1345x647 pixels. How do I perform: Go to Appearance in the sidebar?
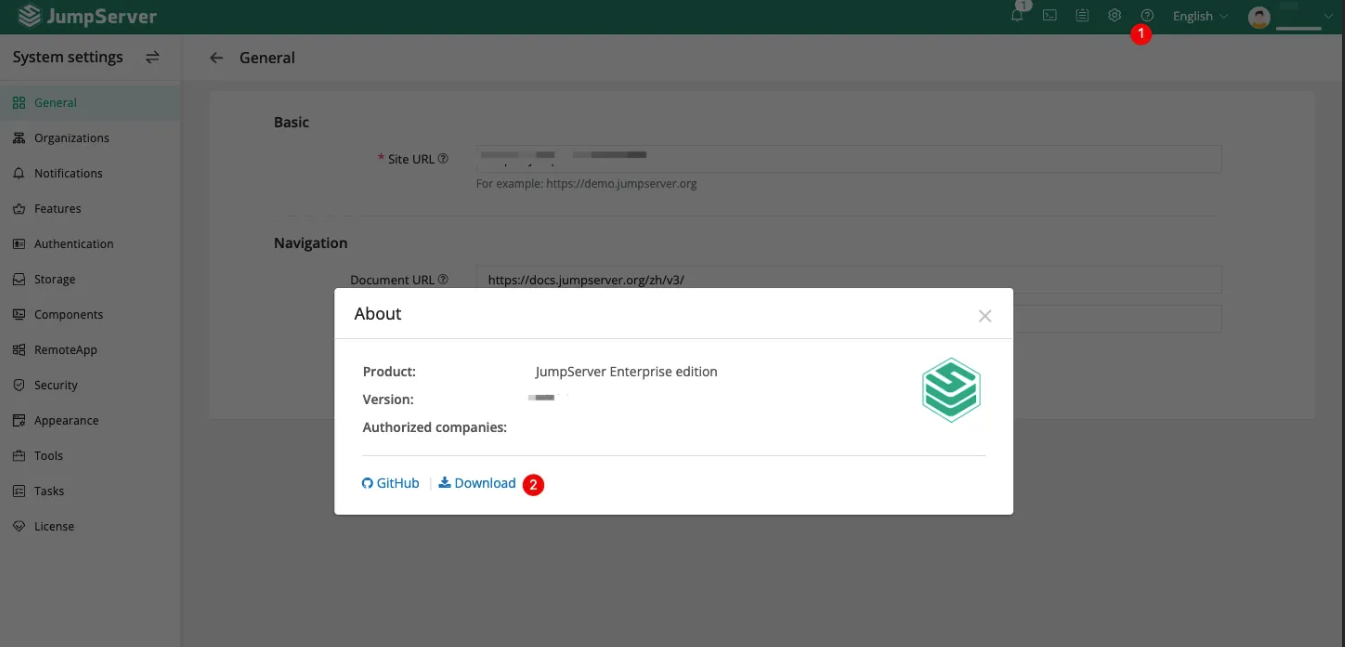coord(90,420)
